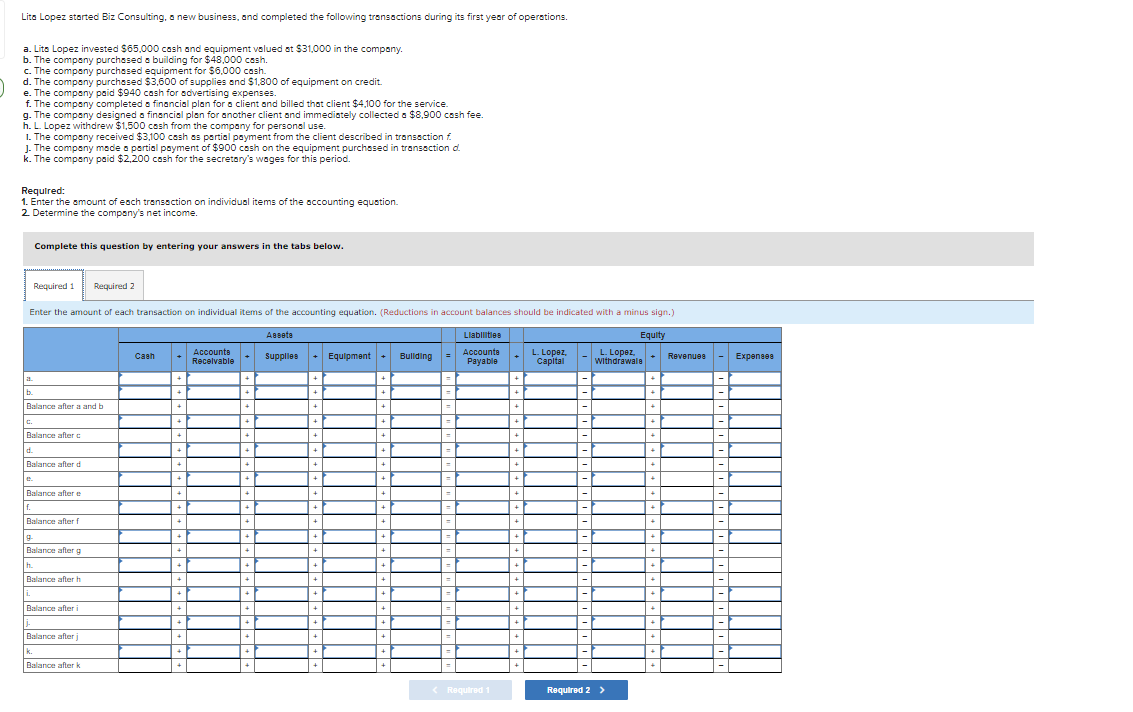Image resolution: width=1133 pixels, height=712 pixels.
Task: Click the Assets group header
Action: (x=280, y=335)
